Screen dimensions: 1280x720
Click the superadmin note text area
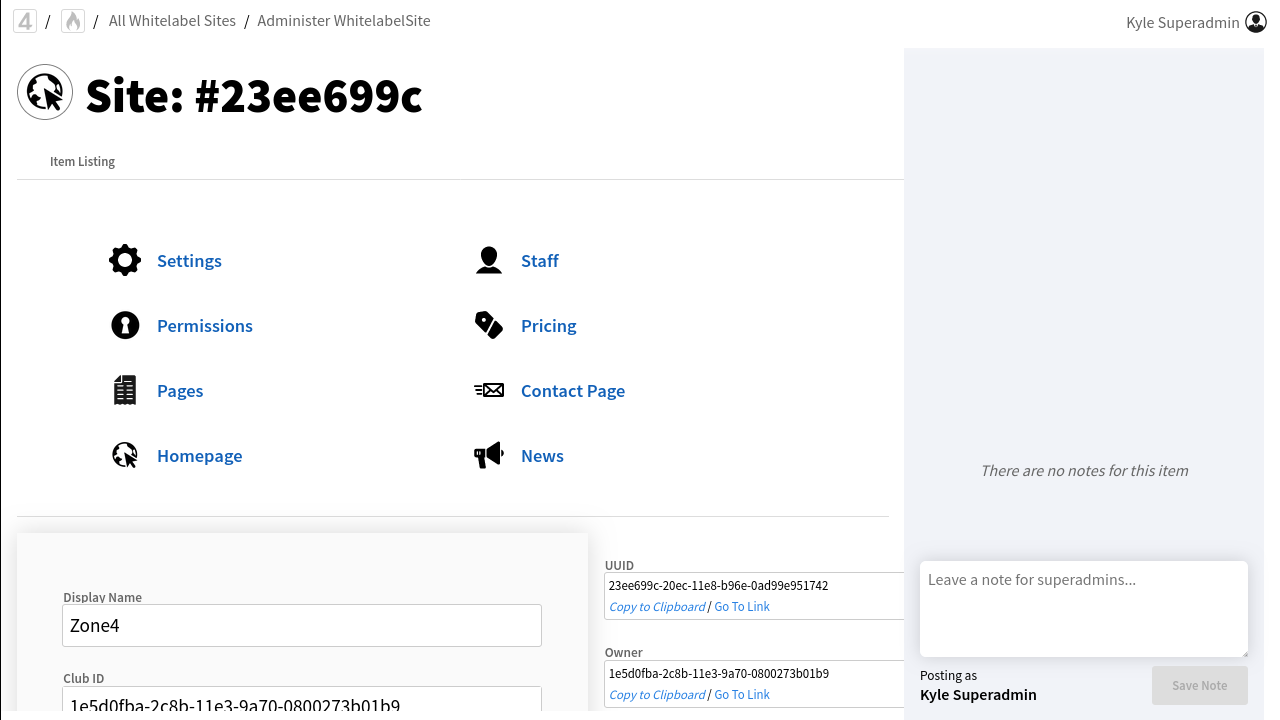[1083, 608]
